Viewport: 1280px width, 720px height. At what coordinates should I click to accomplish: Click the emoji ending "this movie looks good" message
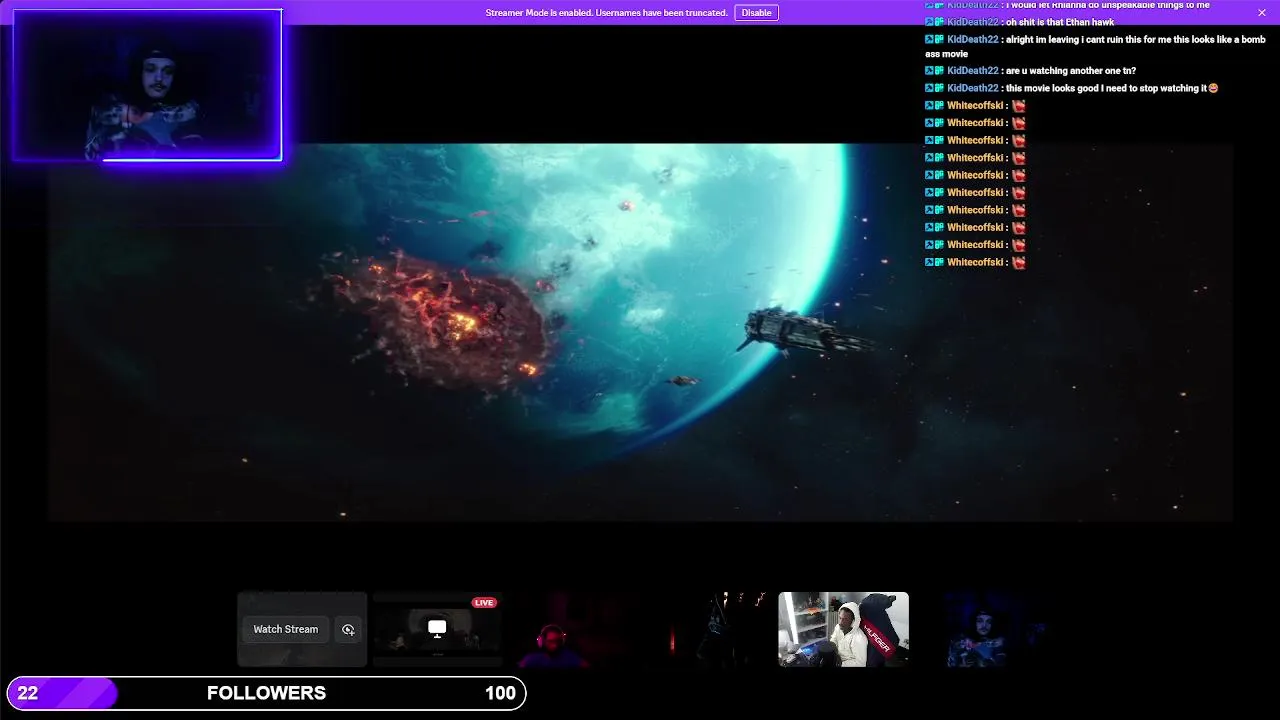point(1213,88)
